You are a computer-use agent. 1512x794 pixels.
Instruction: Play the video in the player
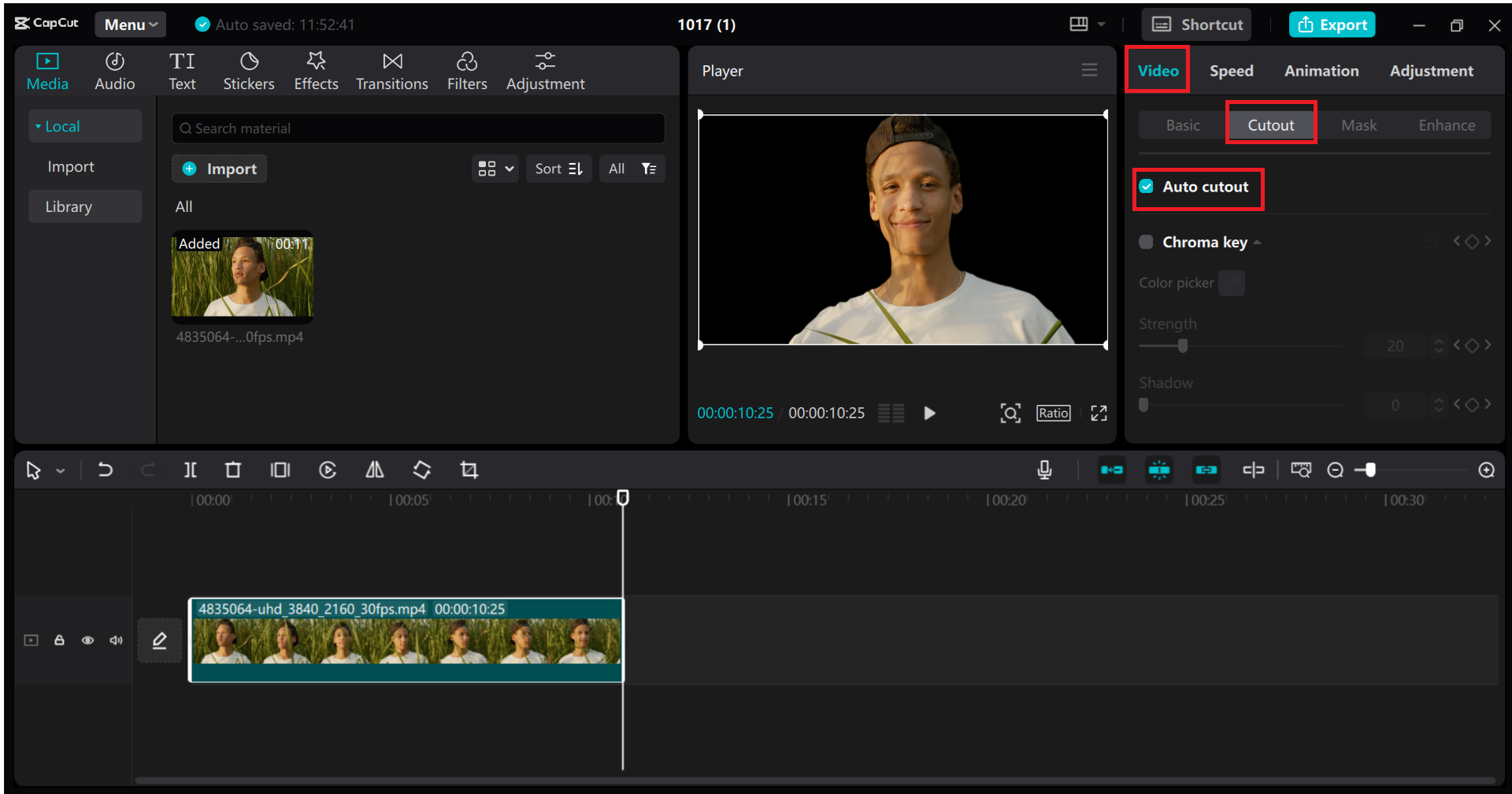pyautogui.click(x=929, y=414)
